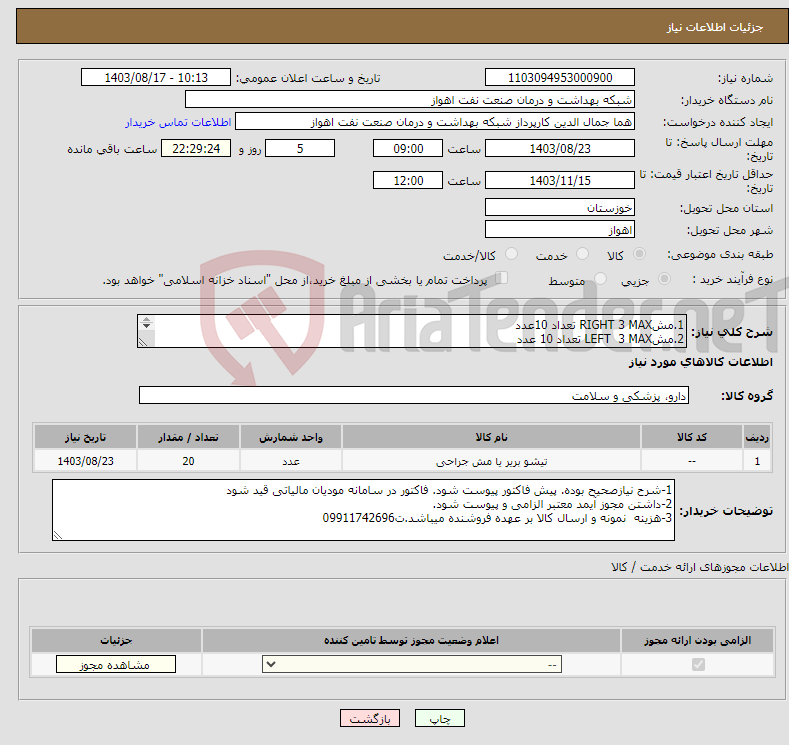Click the ایجاد کننده درخواست field
789x745 pixels.
tap(435, 122)
